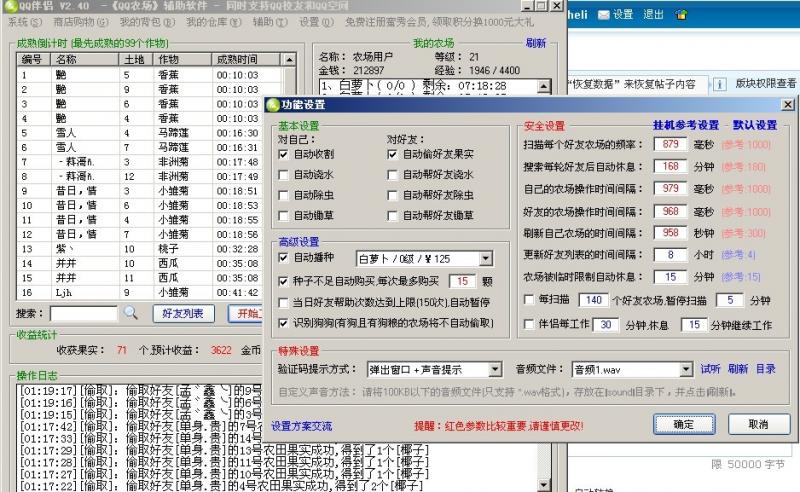Enable 自动除虫 for own farm

tap(284, 195)
